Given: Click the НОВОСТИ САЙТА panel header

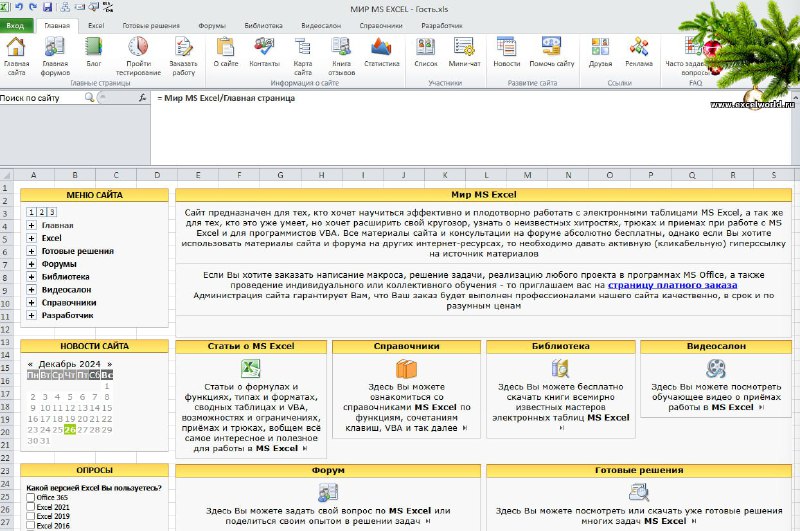Looking at the screenshot, I should [x=94, y=346].
